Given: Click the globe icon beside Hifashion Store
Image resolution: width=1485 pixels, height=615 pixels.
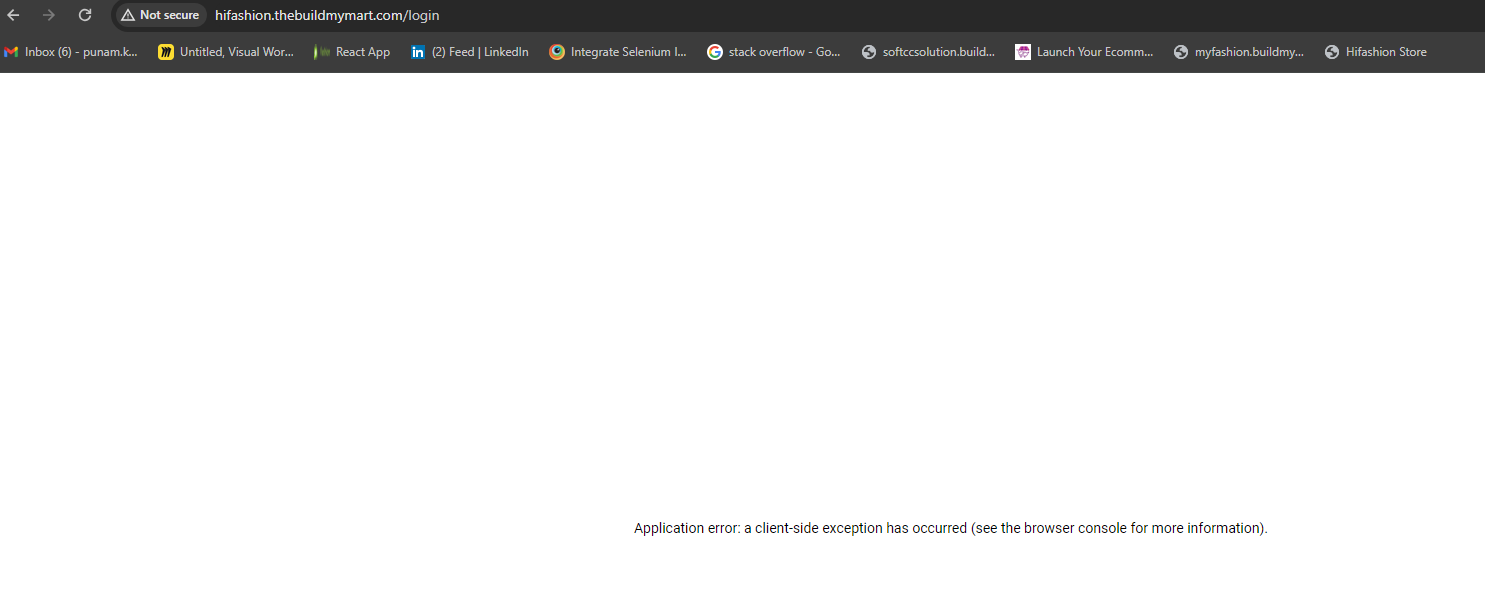Looking at the screenshot, I should (x=1332, y=52).
